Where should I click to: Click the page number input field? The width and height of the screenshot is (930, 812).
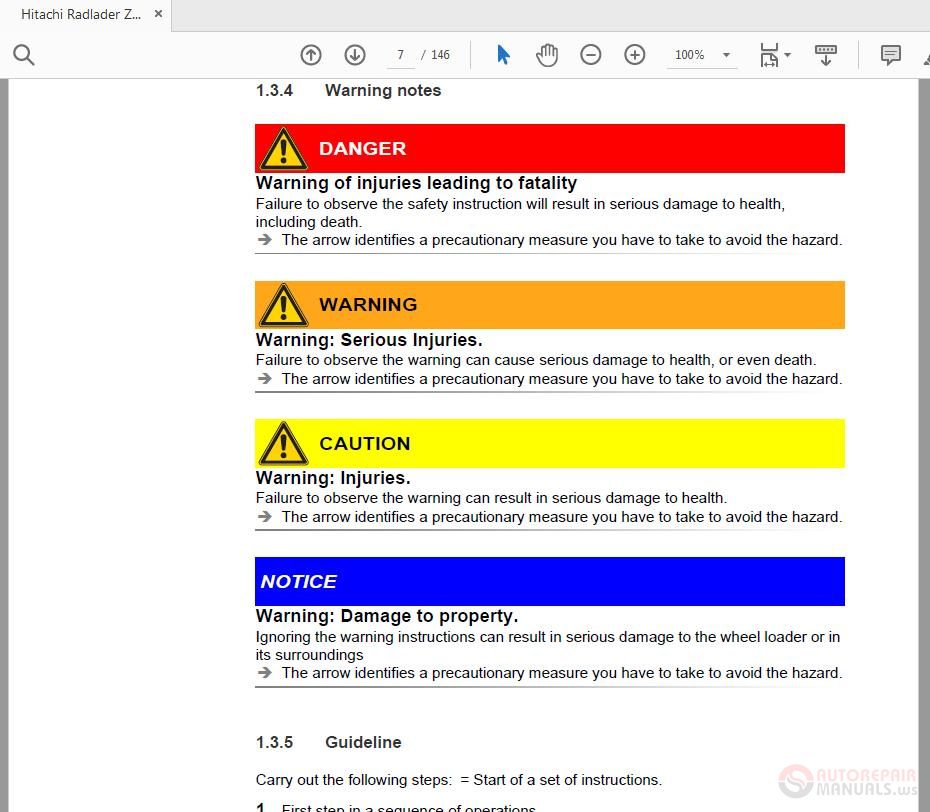(x=401, y=55)
